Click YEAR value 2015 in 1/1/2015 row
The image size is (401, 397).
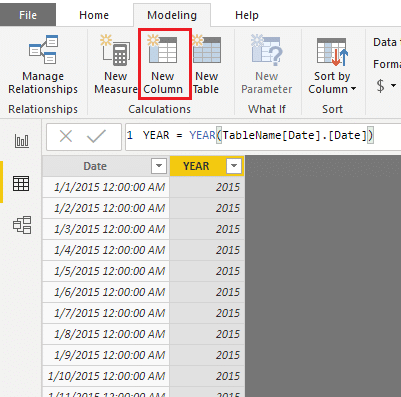tap(207, 187)
